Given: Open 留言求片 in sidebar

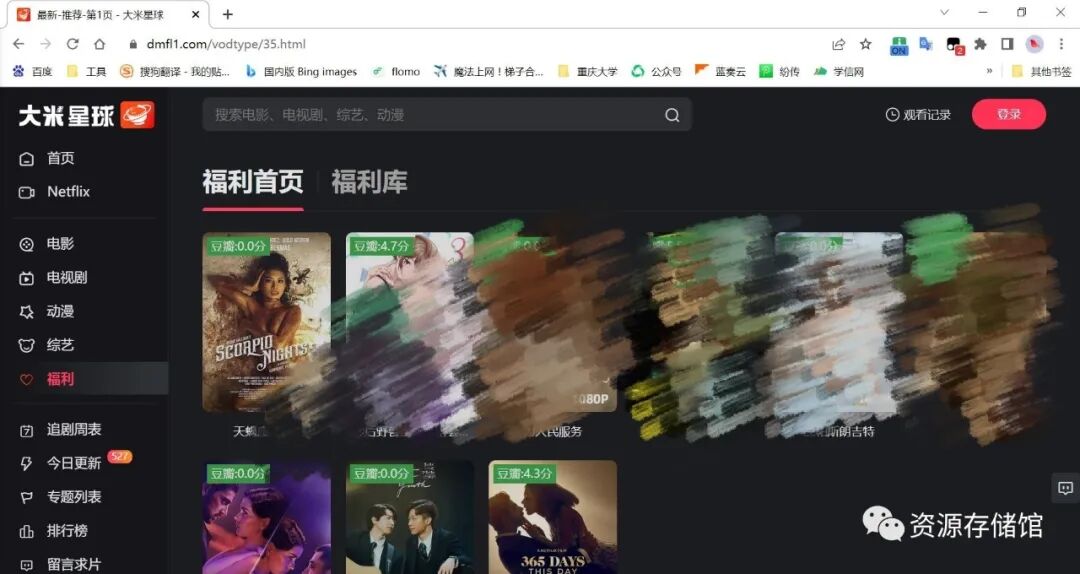Looking at the screenshot, I should 60,565.
